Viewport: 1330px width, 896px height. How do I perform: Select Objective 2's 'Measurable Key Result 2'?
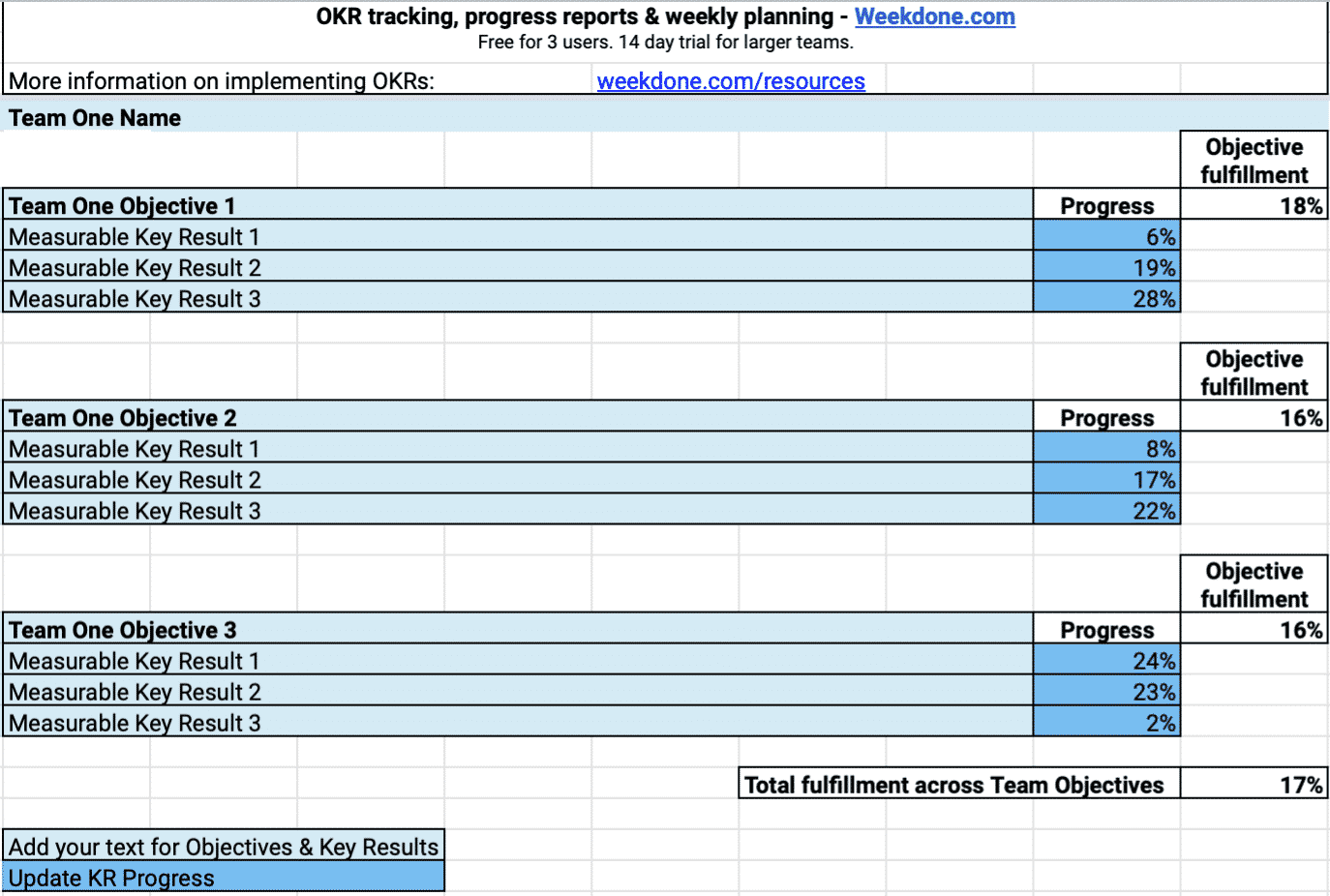point(519,479)
